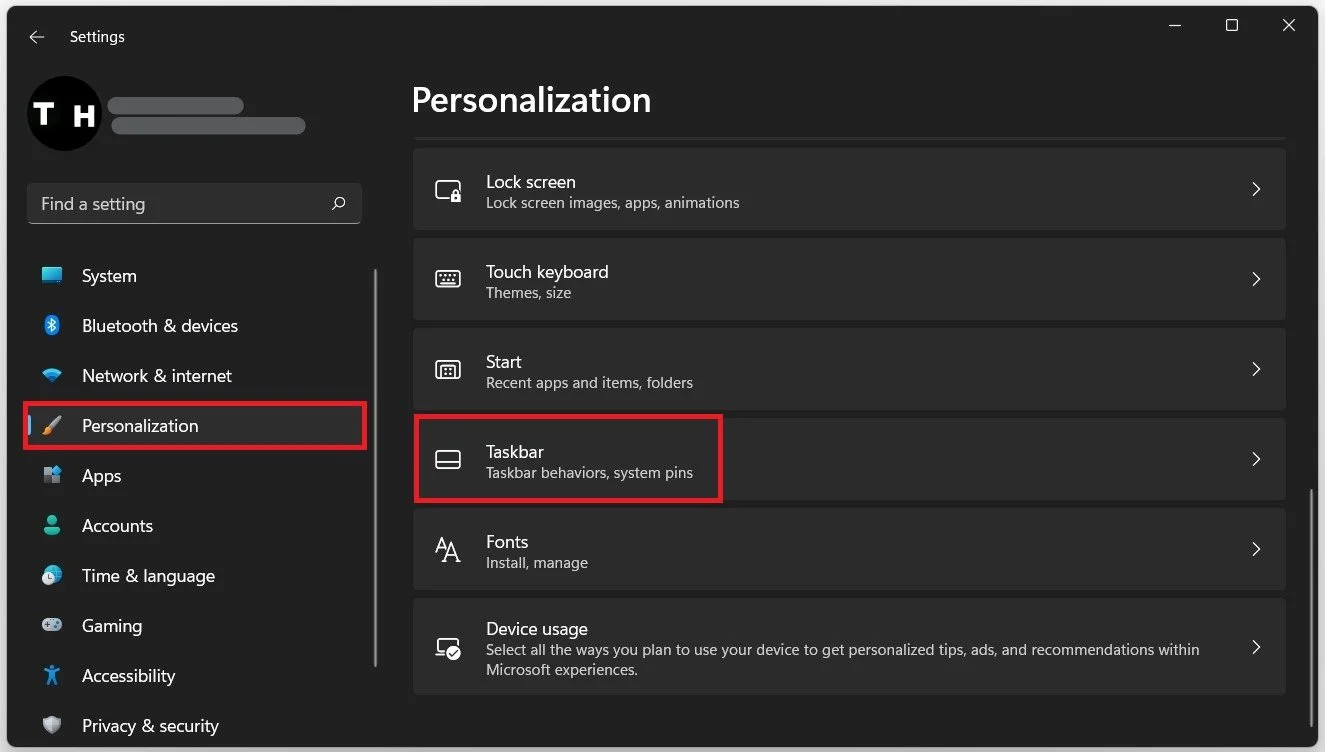Click the Touch keyboard icon
The width and height of the screenshot is (1325, 752).
click(448, 279)
